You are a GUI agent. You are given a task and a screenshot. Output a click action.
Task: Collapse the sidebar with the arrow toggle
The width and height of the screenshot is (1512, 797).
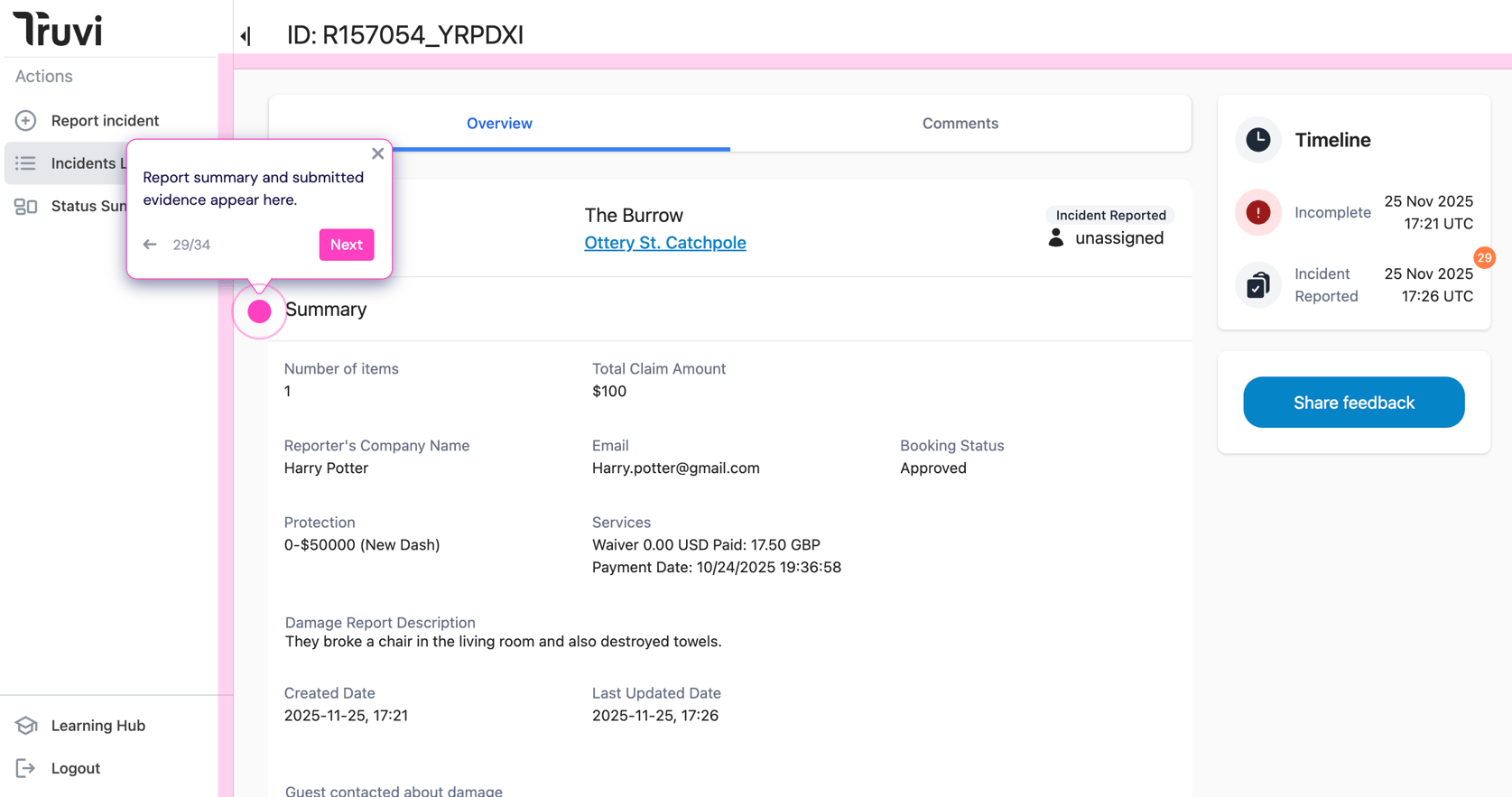tap(246, 36)
